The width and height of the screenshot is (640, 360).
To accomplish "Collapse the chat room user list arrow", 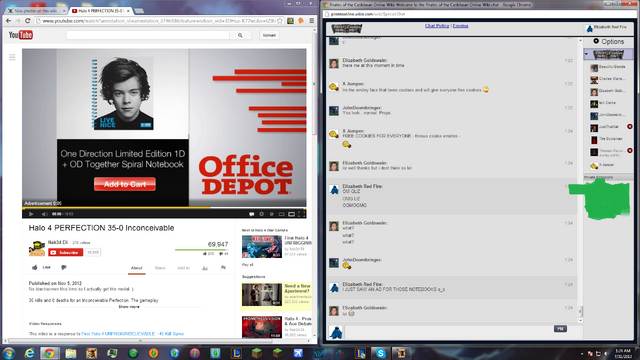I will (587, 54).
